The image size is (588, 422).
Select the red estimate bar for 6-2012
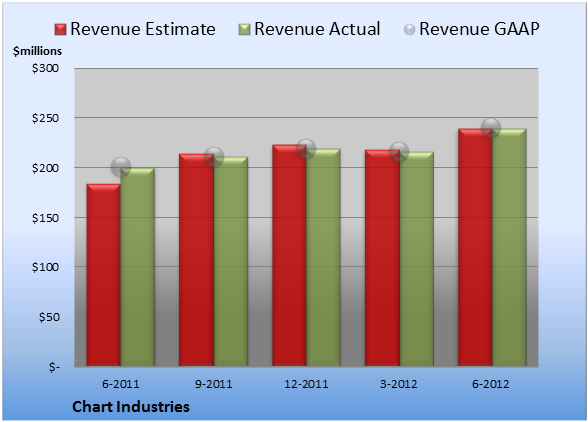pos(475,248)
